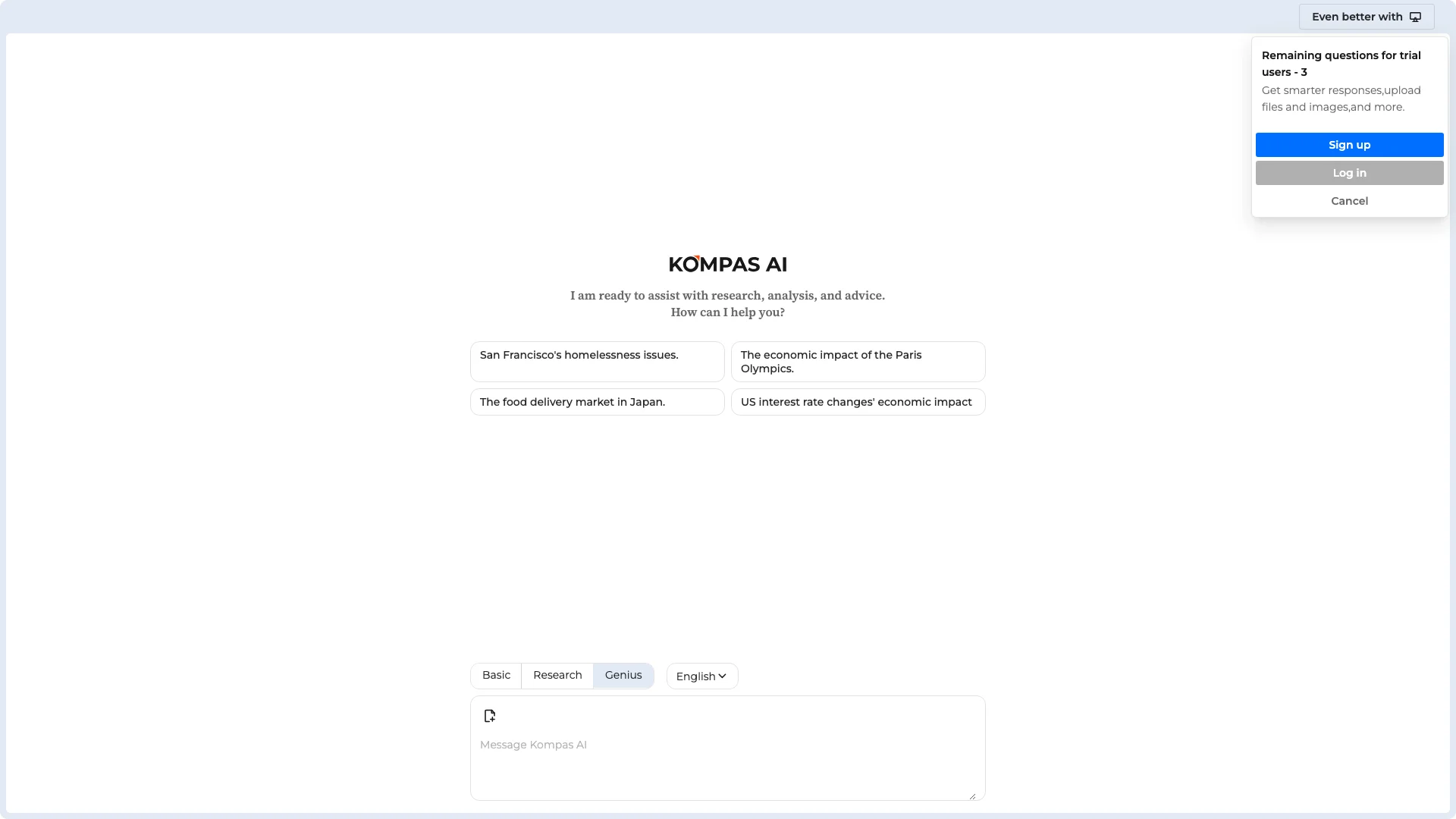
Task: Select the Research mode tab
Action: [x=557, y=675]
